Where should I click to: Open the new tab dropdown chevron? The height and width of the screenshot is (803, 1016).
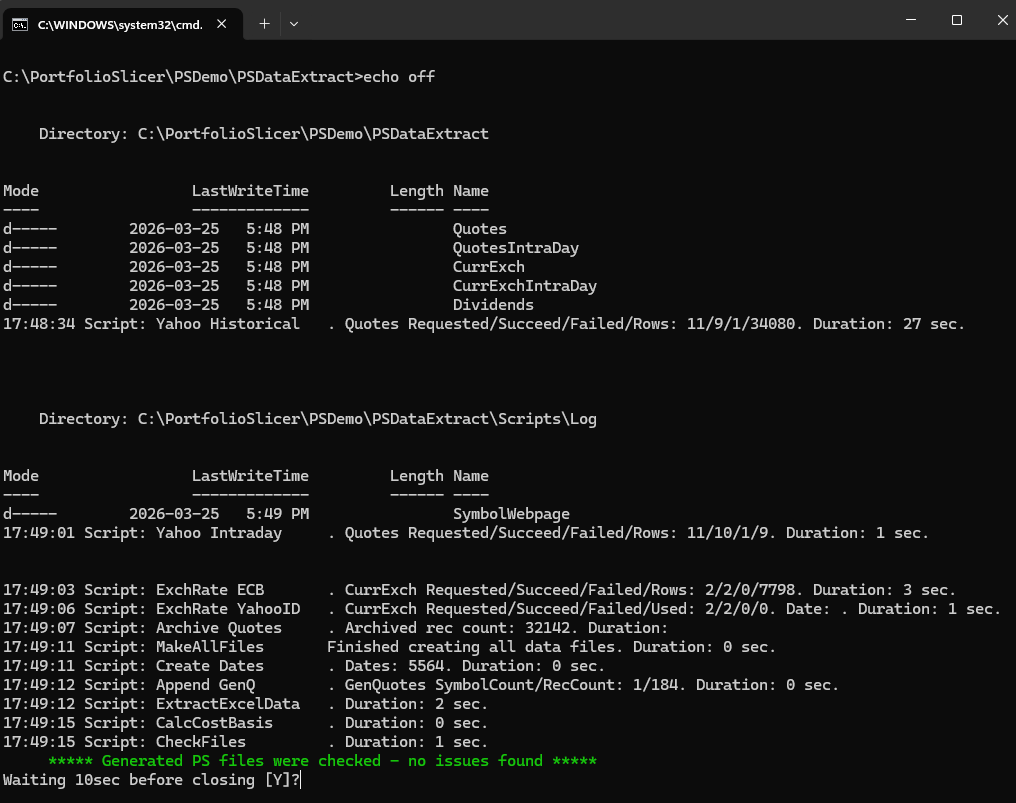coord(295,23)
